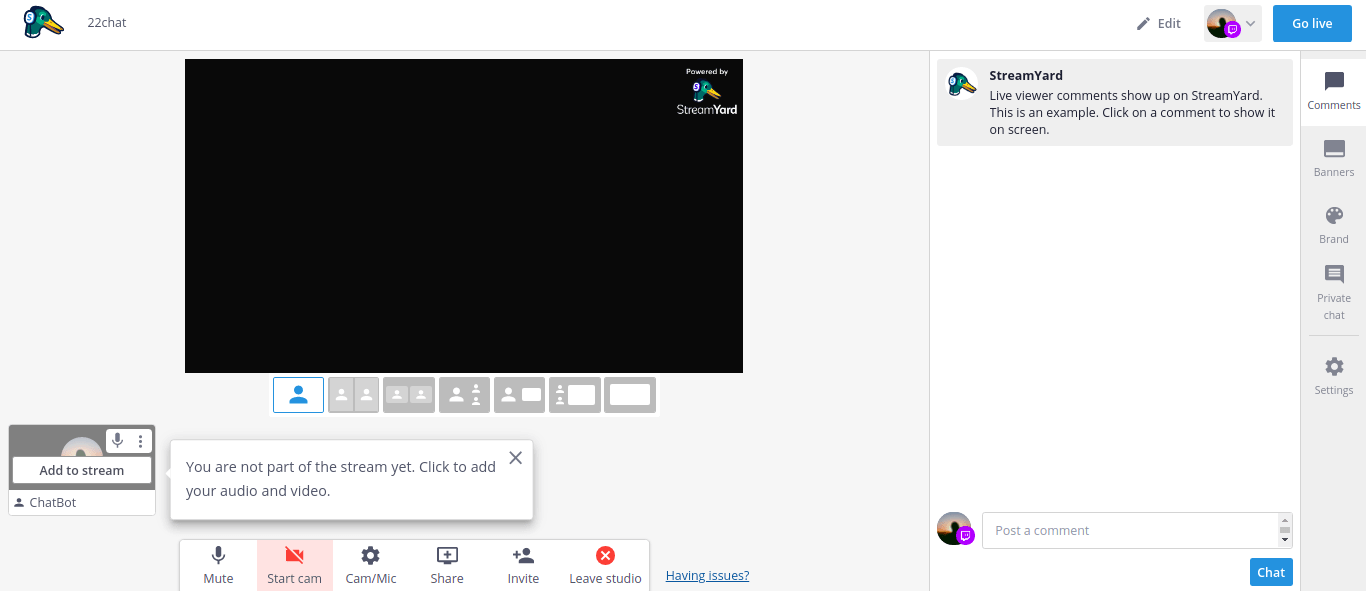Click the Post a comment field
The height and width of the screenshot is (591, 1366).
click(x=1130, y=530)
